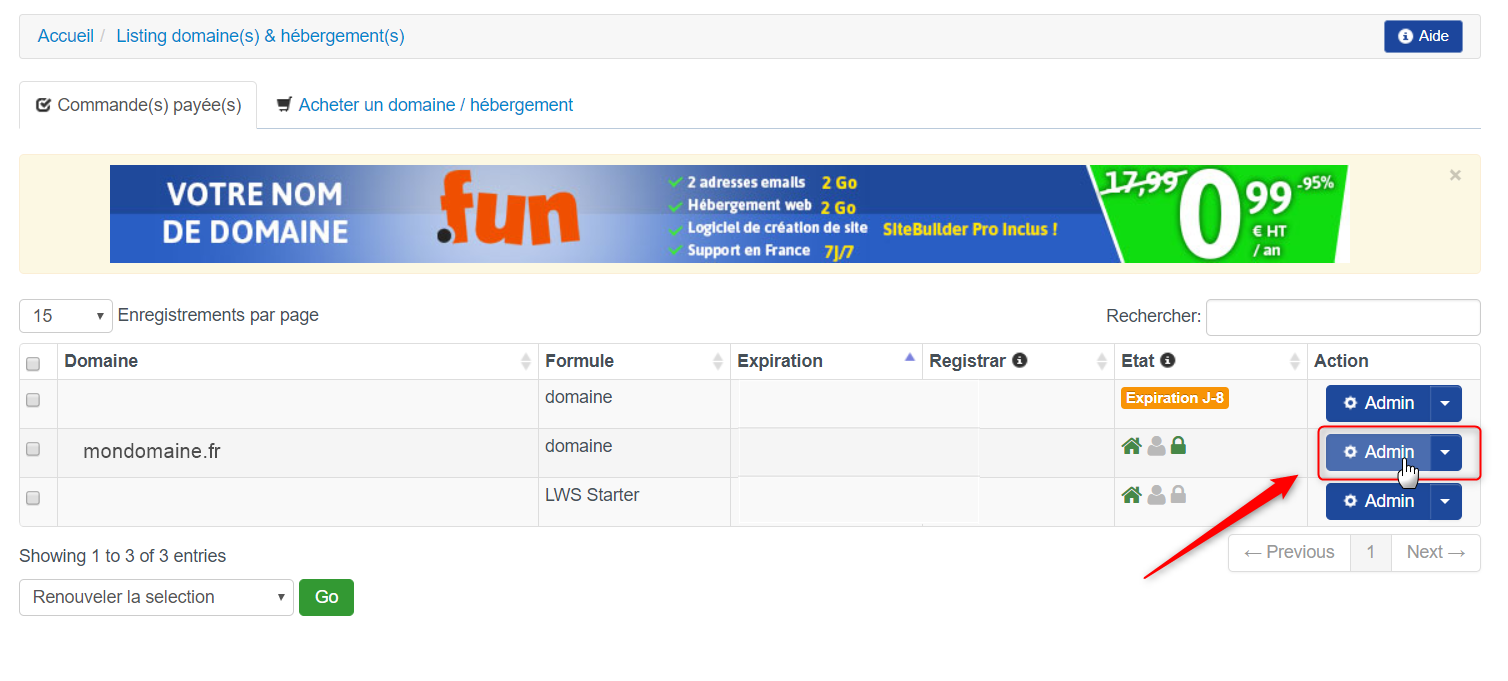The image size is (1508, 681).
Task: Click grey user icon in mondomaine.fr row
Action: (x=1156, y=446)
